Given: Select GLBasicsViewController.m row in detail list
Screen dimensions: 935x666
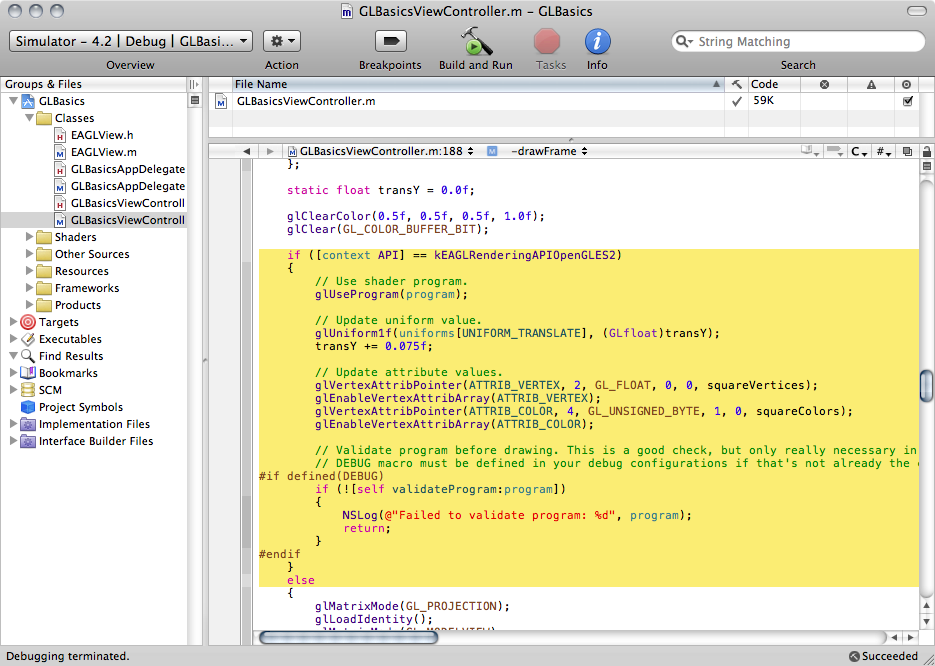Looking at the screenshot, I should [564, 101].
